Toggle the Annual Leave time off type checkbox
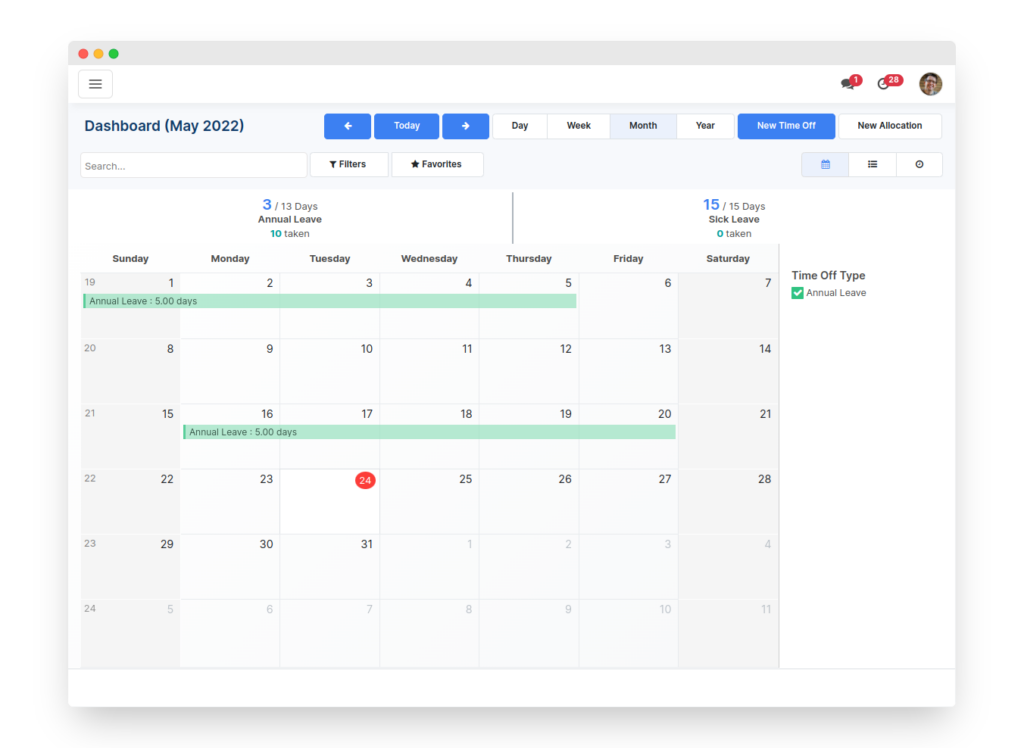1024x748 pixels. click(797, 292)
